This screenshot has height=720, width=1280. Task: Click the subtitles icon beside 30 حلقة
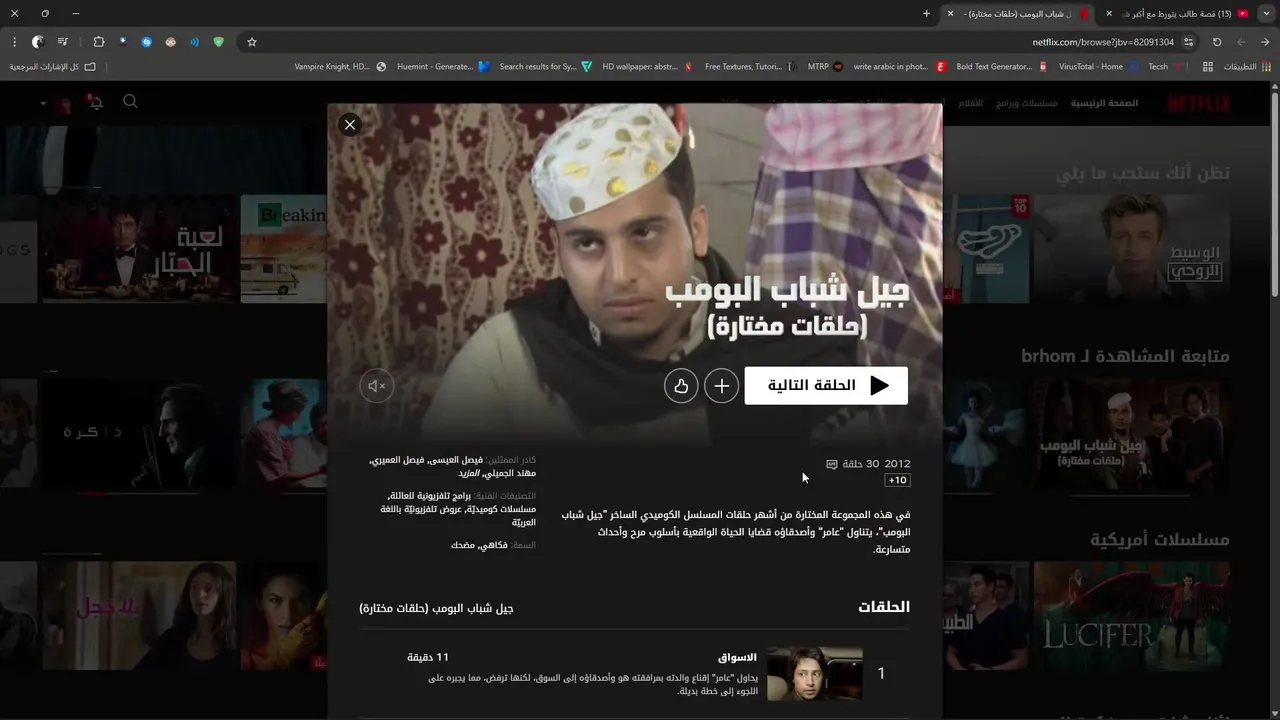[832, 464]
